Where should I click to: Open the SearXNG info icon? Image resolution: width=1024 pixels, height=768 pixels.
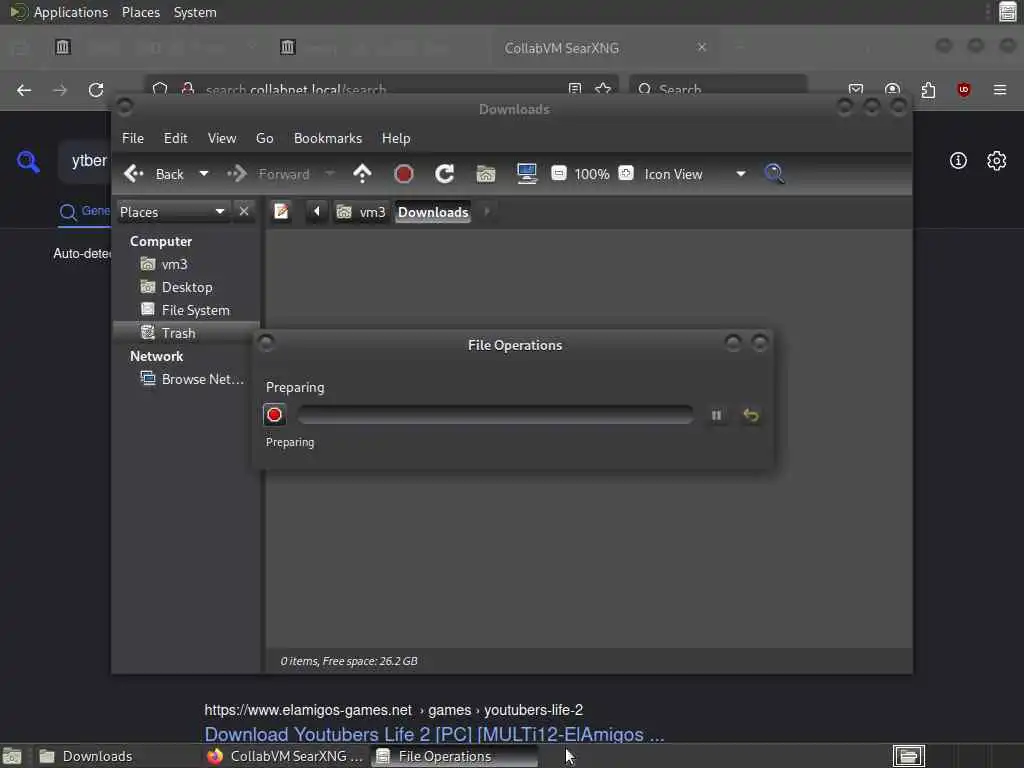click(958, 161)
